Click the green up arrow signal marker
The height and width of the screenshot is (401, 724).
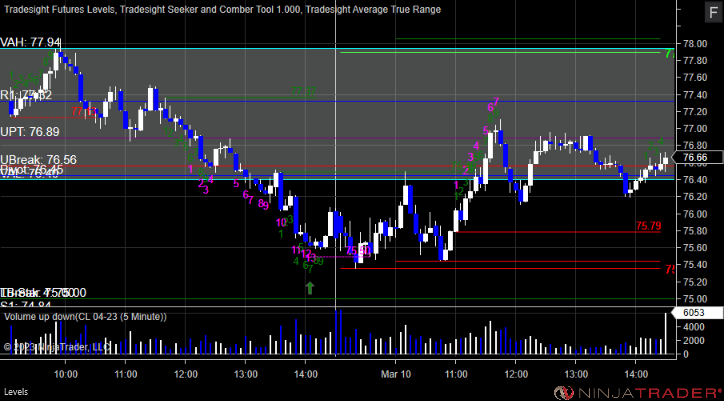pos(310,288)
